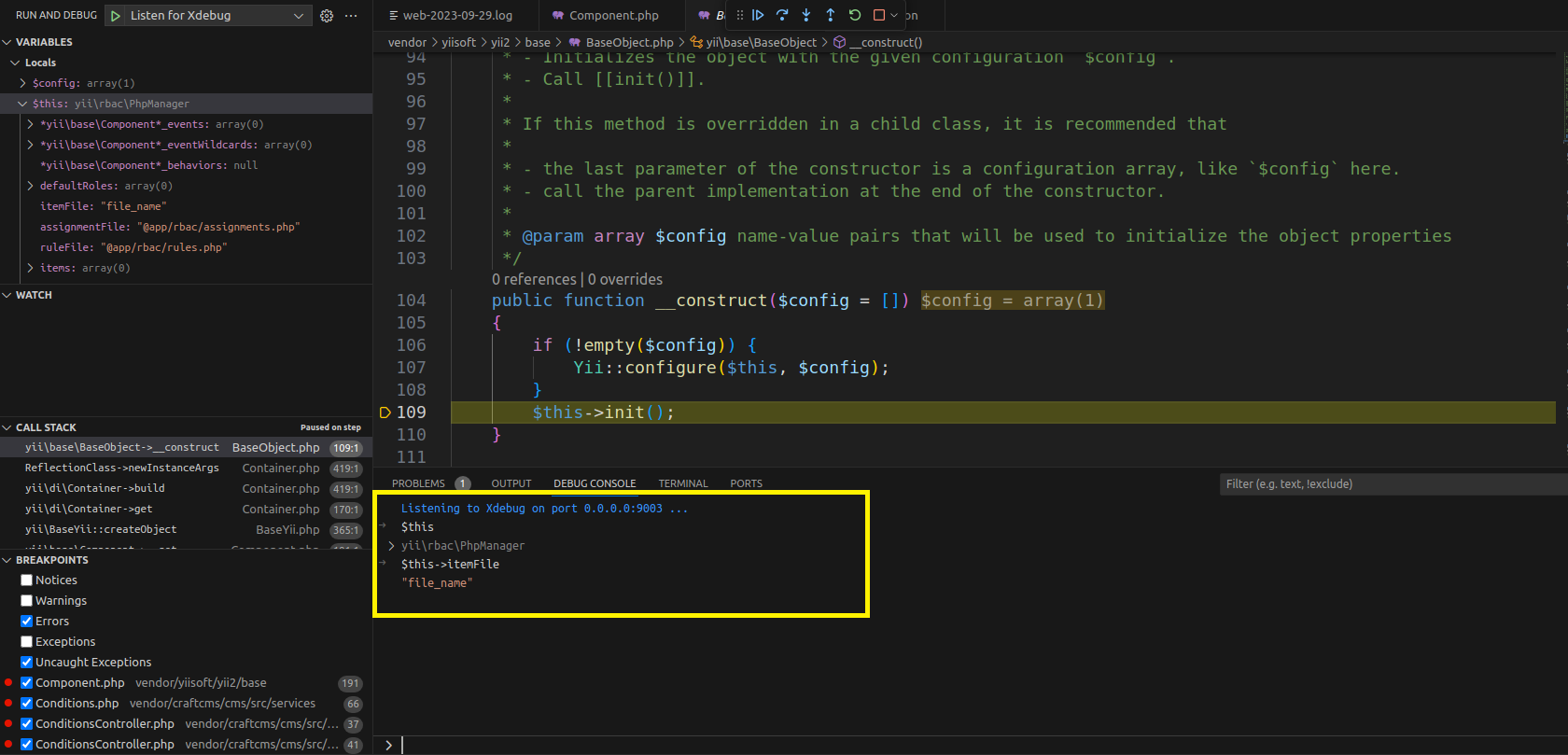Enable the Warnings breakpoint checkbox
The width and height of the screenshot is (1568, 755).
[27, 601]
